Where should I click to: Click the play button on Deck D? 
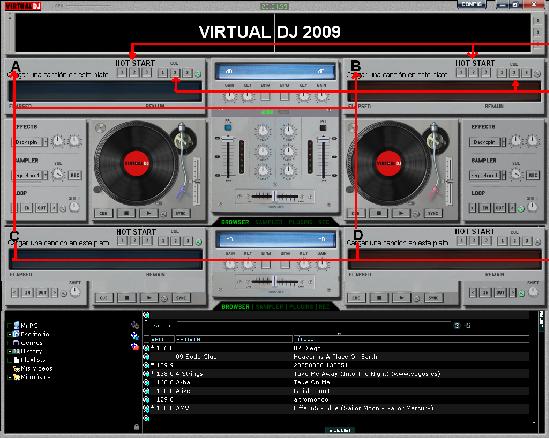(x=401, y=298)
